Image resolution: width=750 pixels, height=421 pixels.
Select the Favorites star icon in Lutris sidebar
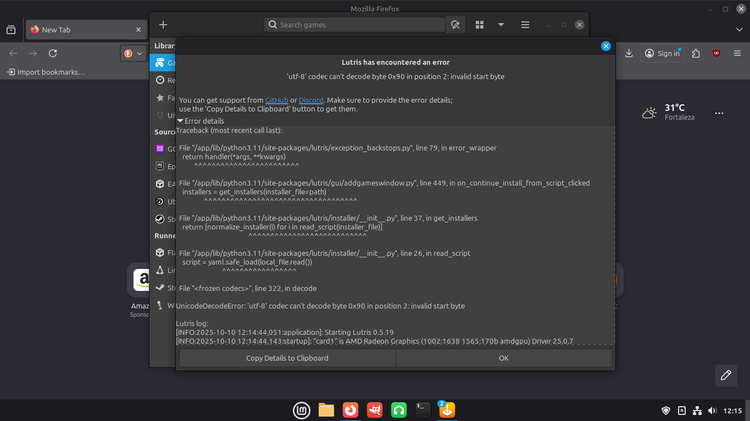coord(160,98)
